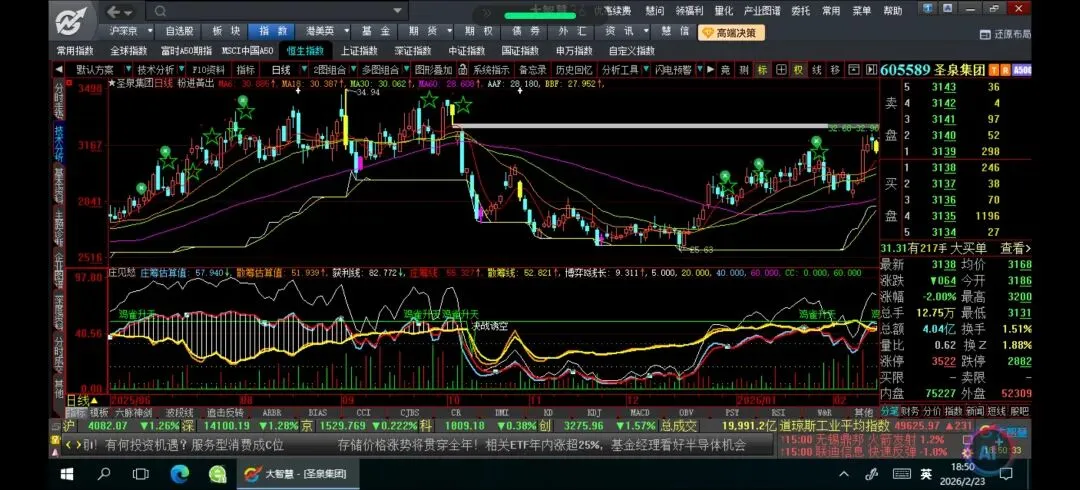Click the F10资料 toolbar item

(208, 70)
